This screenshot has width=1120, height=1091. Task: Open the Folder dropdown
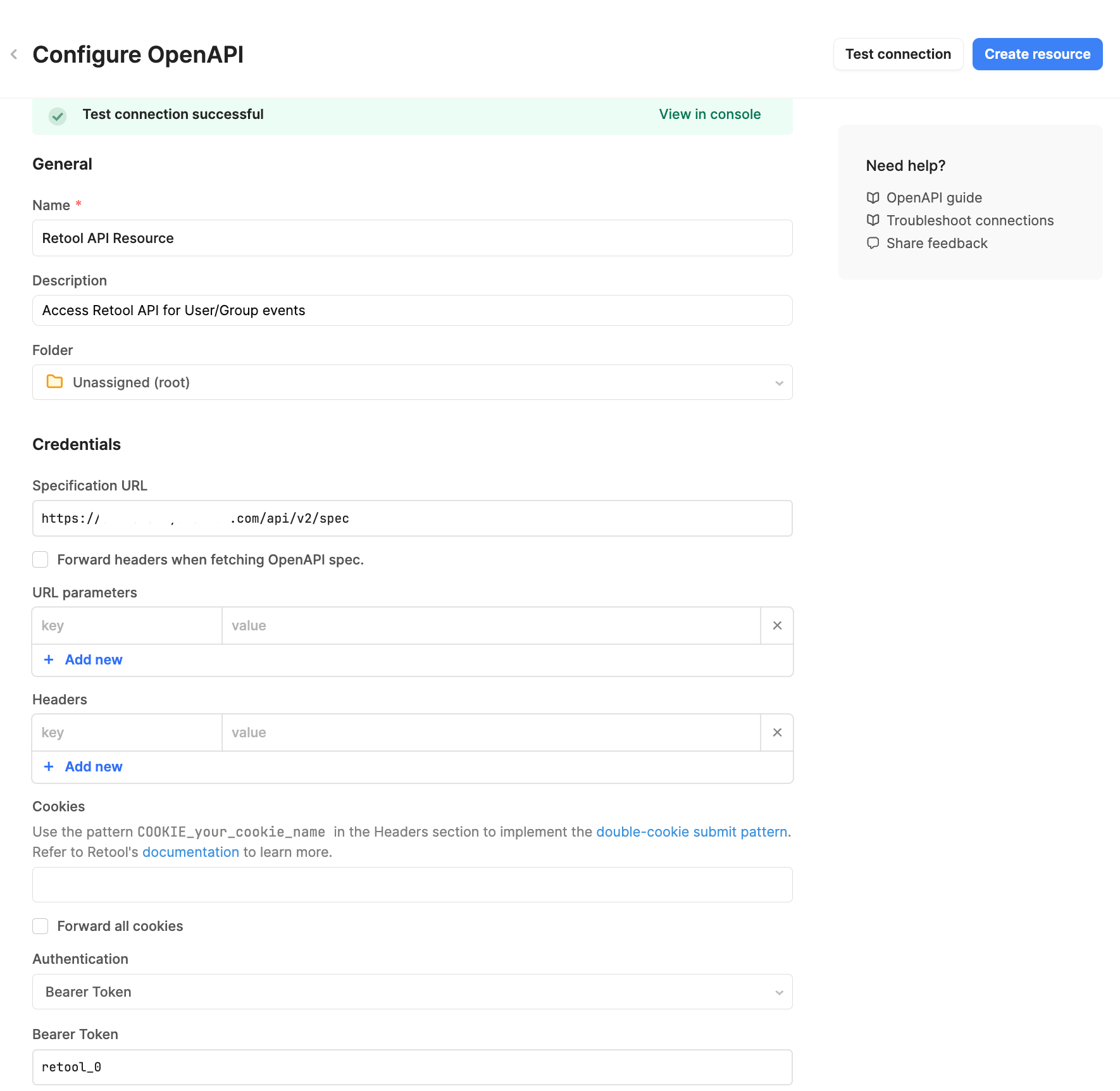[x=413, y=382]
